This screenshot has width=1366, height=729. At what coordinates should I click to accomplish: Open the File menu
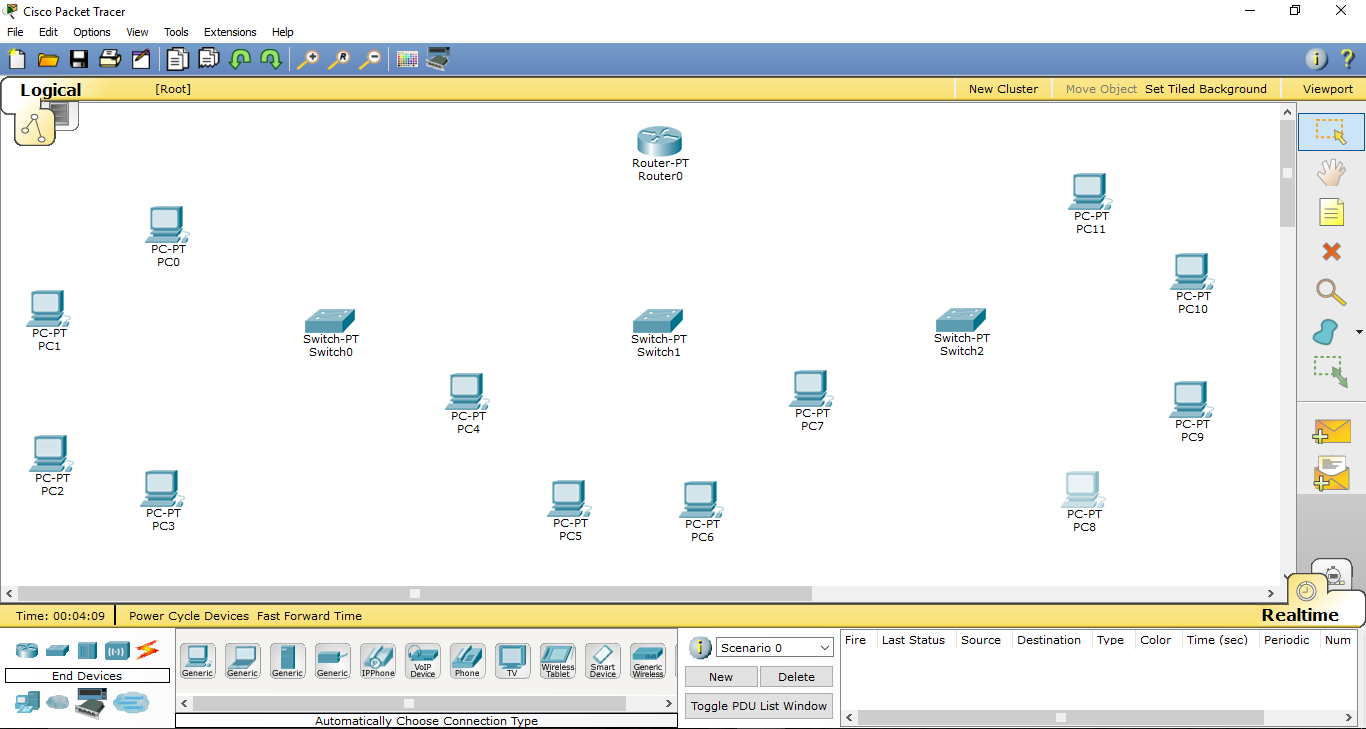coord(15,32)
